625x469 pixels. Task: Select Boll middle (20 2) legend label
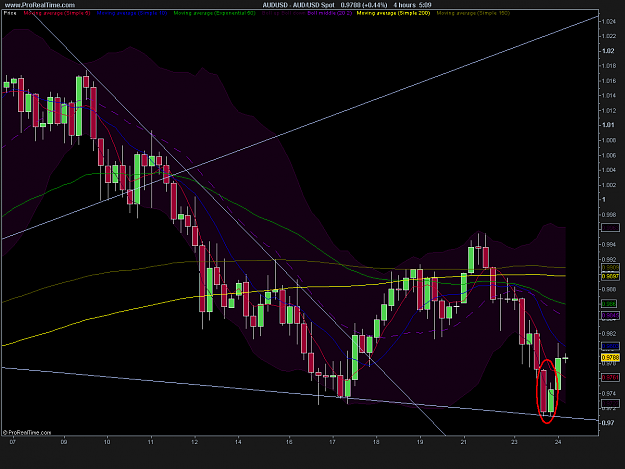coord(330,13)
